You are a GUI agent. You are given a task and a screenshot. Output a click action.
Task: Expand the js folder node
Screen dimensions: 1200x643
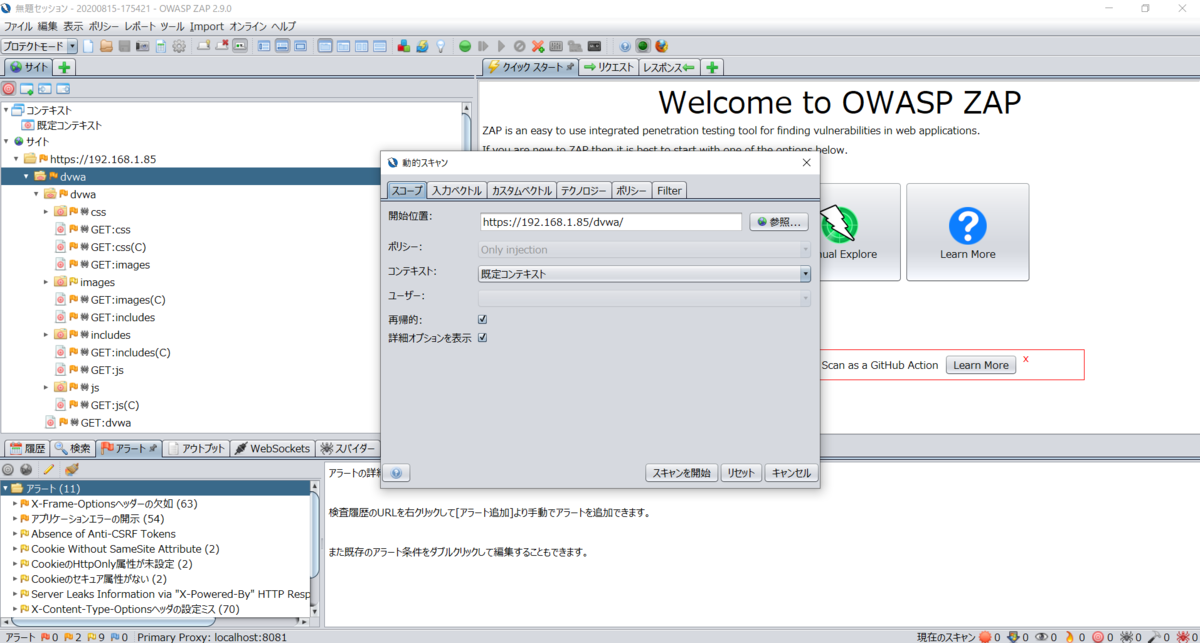coord(46,387)
